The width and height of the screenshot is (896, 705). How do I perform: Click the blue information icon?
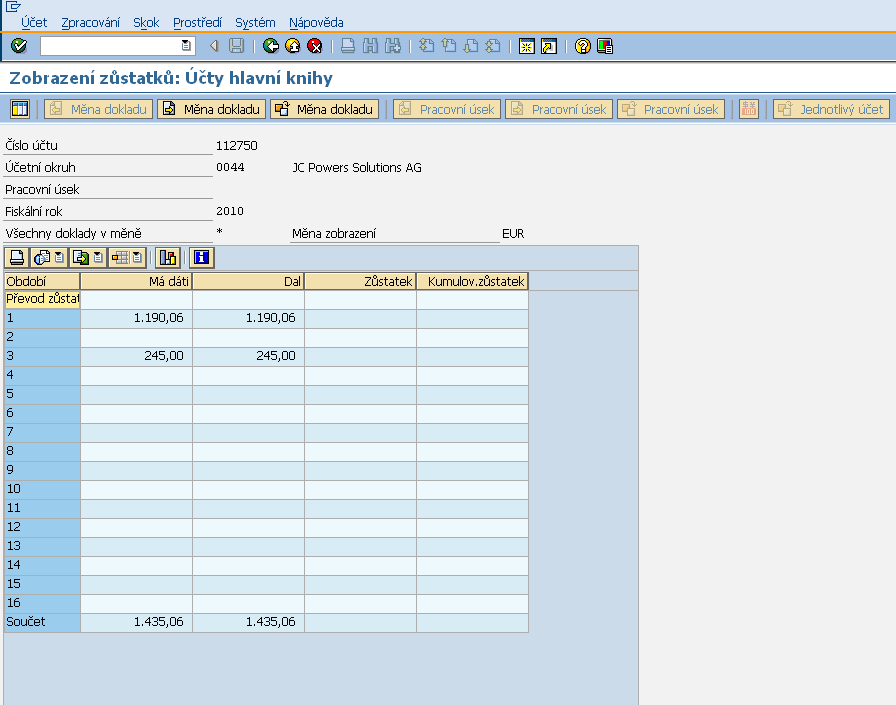201,258
